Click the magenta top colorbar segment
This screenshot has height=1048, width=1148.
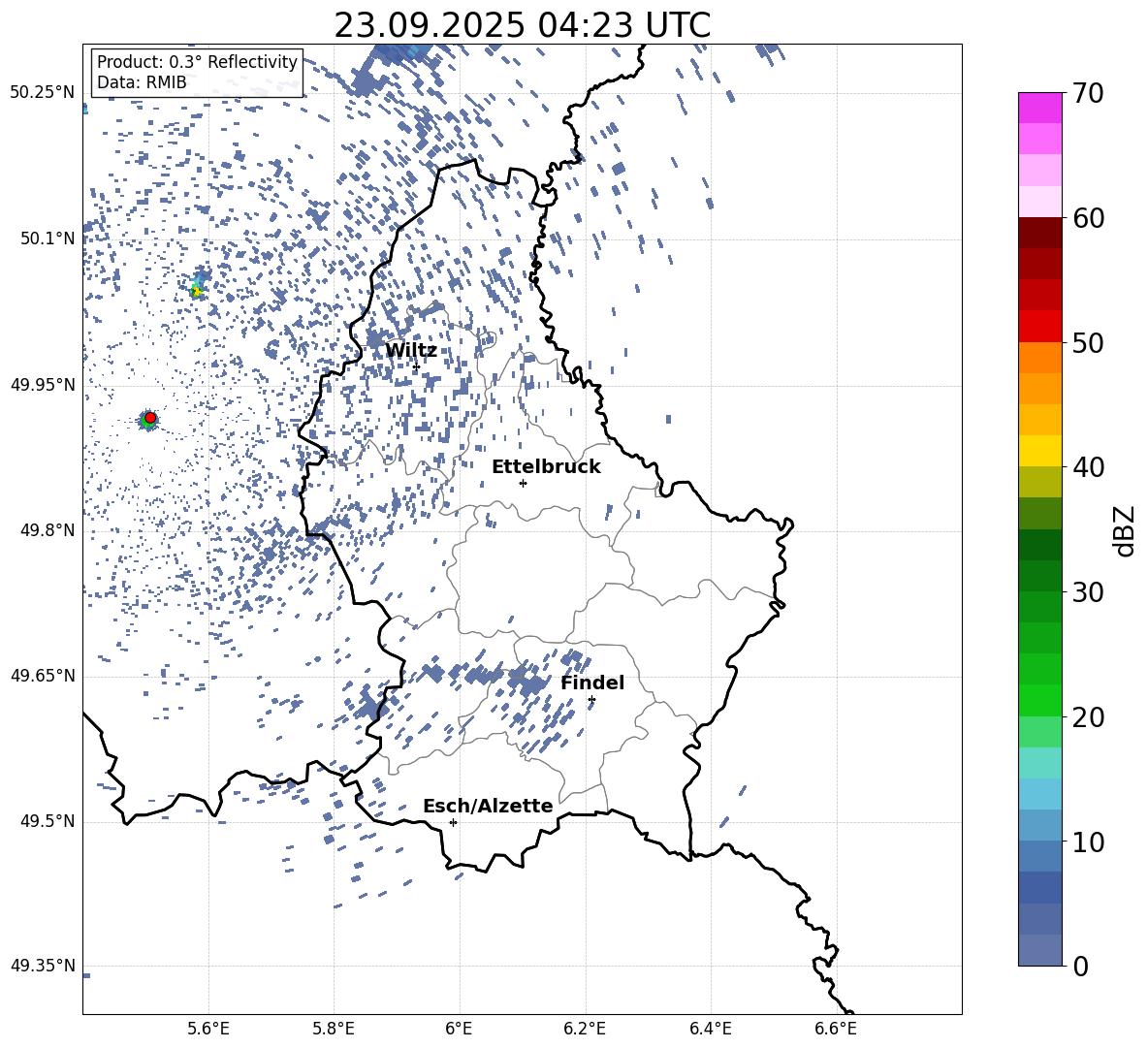click(x=1039, y=108)
